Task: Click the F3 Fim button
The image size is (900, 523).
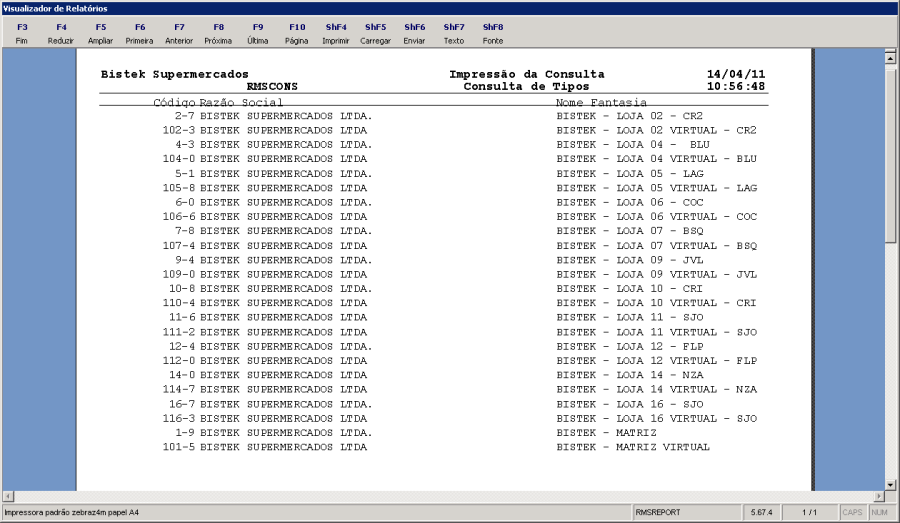Action: coord(22,34)
